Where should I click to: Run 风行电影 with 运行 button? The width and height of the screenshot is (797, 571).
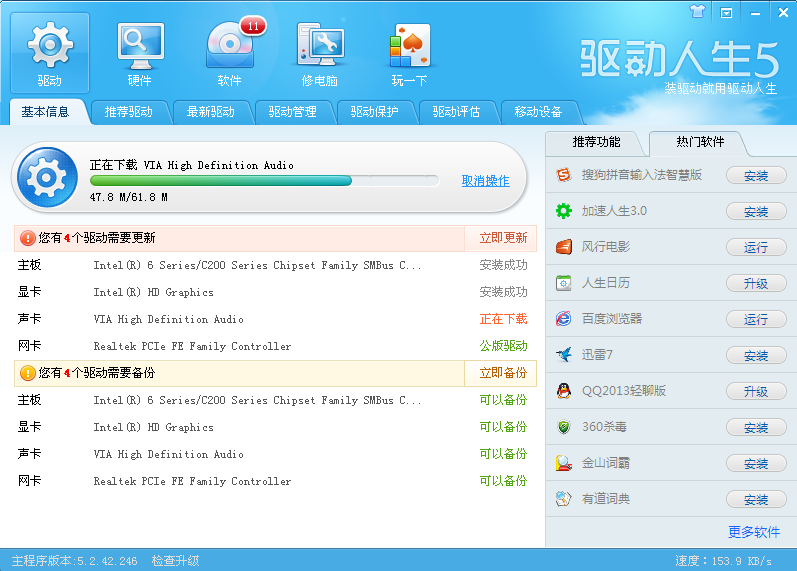[756, 248]
